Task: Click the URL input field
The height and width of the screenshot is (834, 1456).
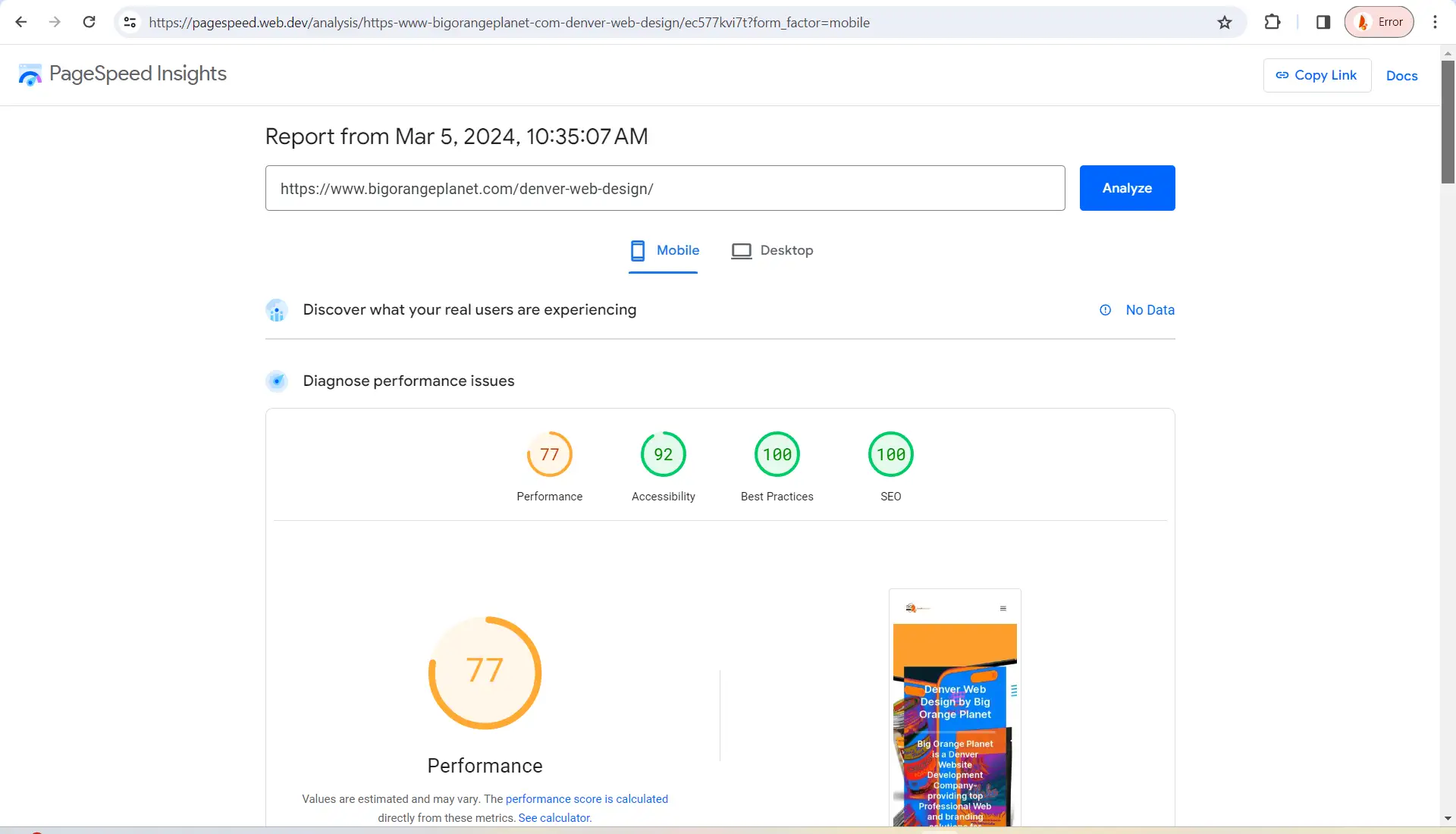Action: coord(664,188)
